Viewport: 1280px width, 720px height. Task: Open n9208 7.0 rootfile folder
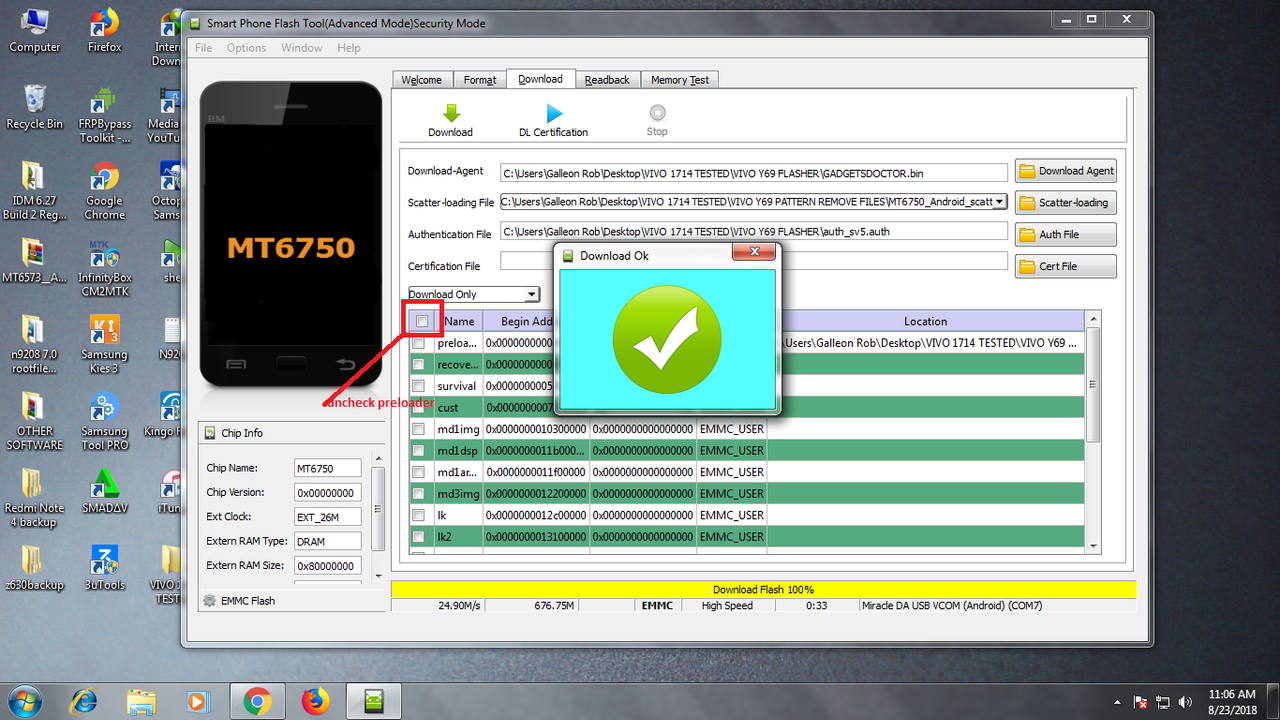pos(35,346)
